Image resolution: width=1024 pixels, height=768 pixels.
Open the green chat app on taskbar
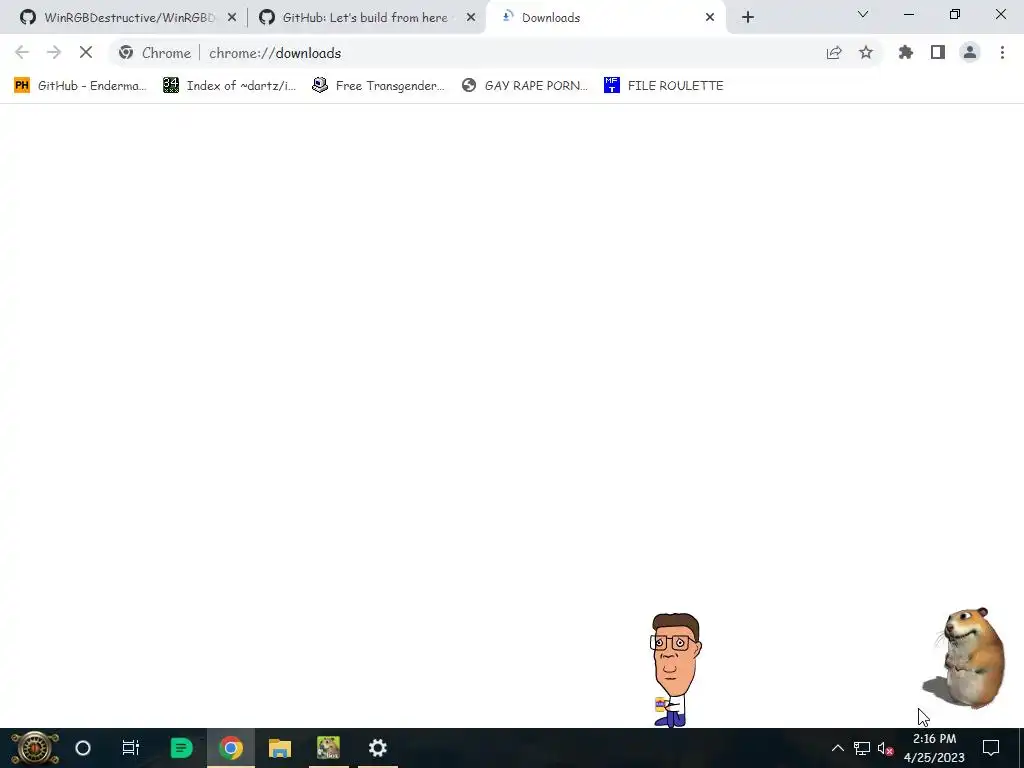[x=181, y=748]
